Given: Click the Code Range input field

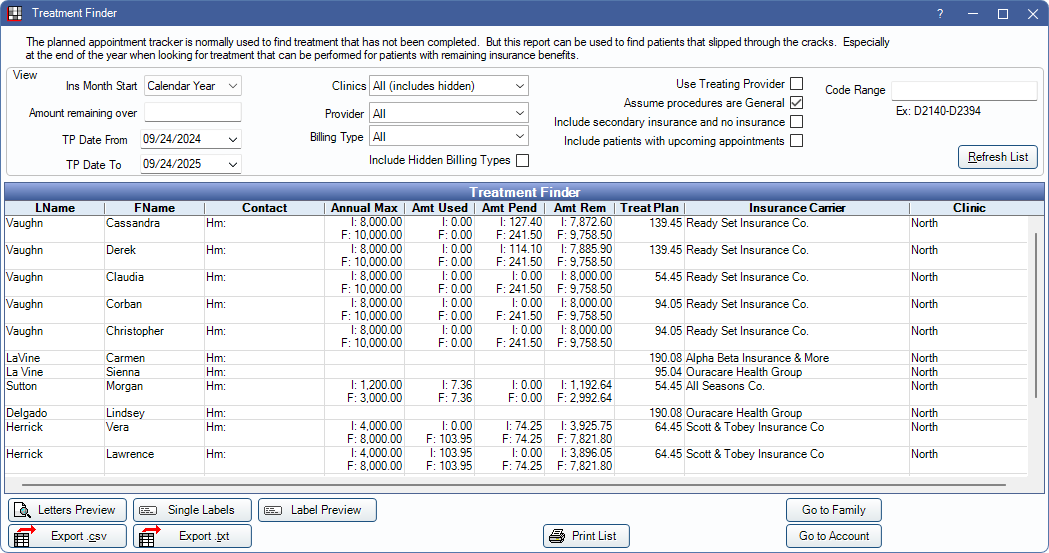Looking at the screenshot, I should (964, 91).
